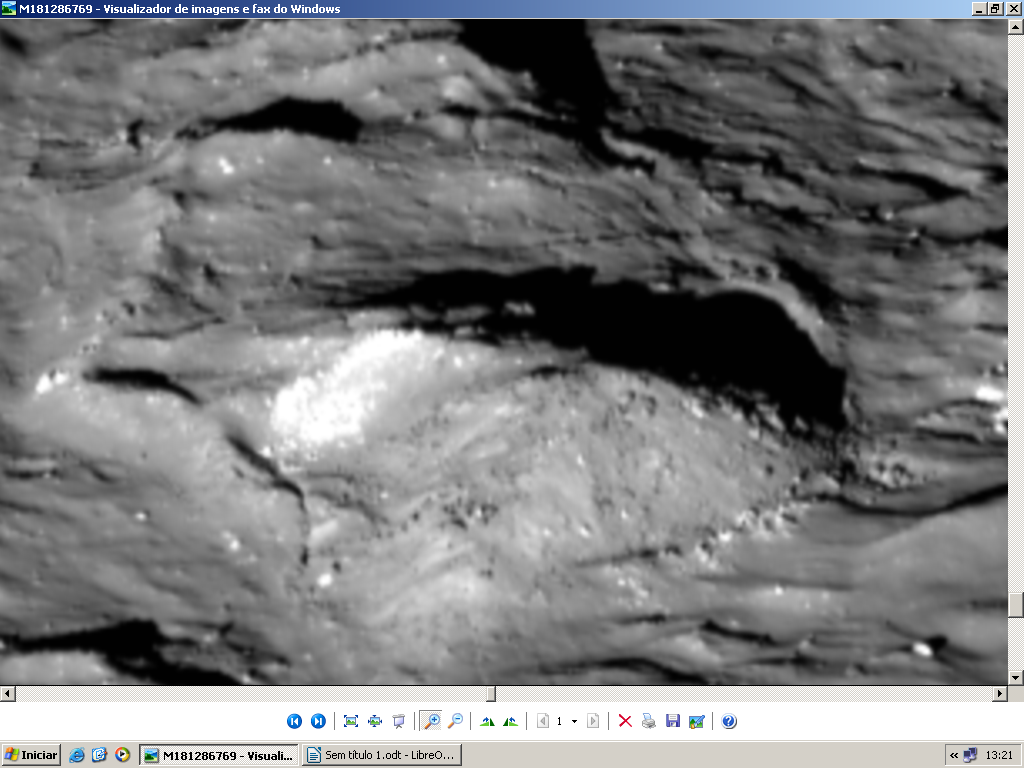Select the Zoom Out magnifier tool
Screen dimensions: 1024x768
click(455, 721)
